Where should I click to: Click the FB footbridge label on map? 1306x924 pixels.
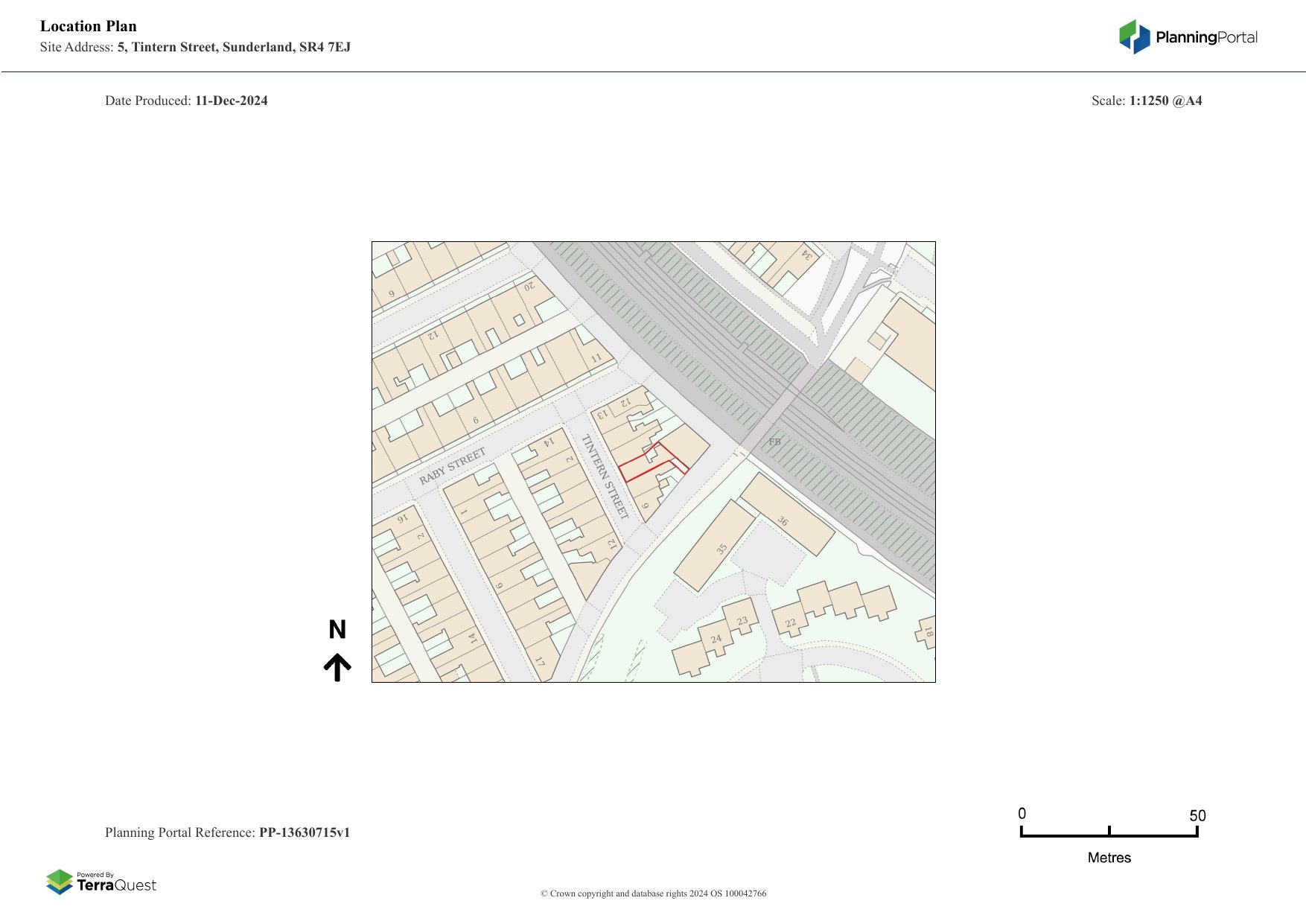coord(774,442)
